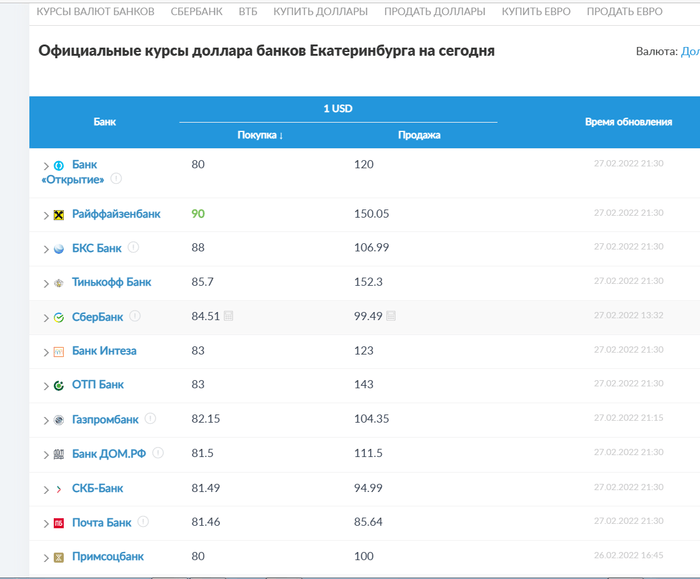The image size is (700, 579).
Task: Expand the Газпромбанк row
Action: (46, 421)
